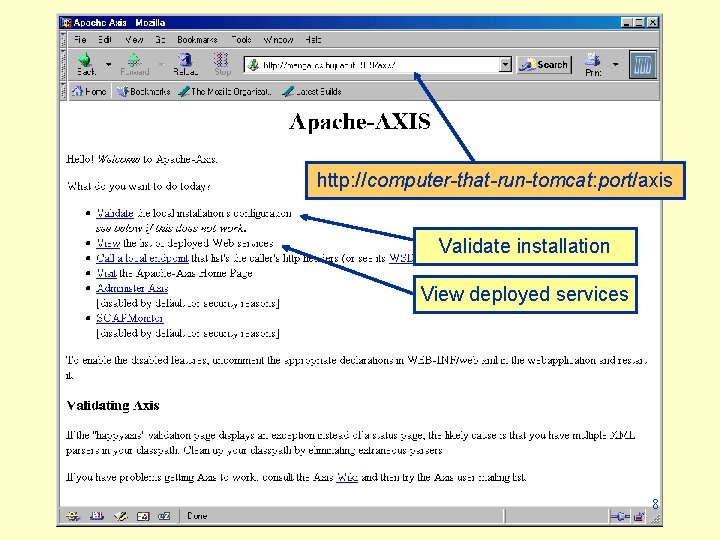Viewport: 720px width, 540px height.
Task: Open the Latest Builds bookmark
Action: pos(312,91)
